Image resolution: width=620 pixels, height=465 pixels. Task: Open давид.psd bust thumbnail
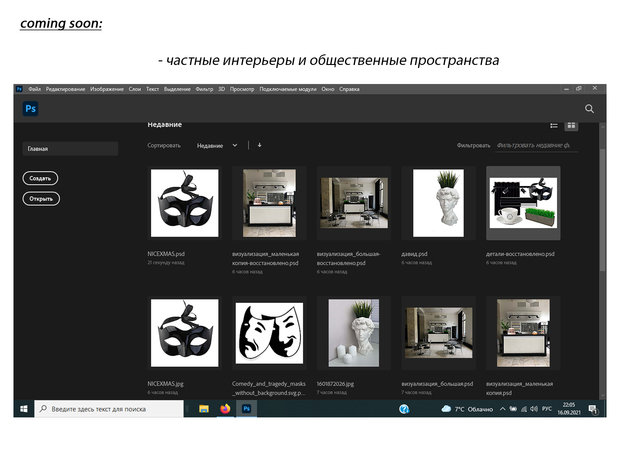pyautogui.click(x=439, y=203)
